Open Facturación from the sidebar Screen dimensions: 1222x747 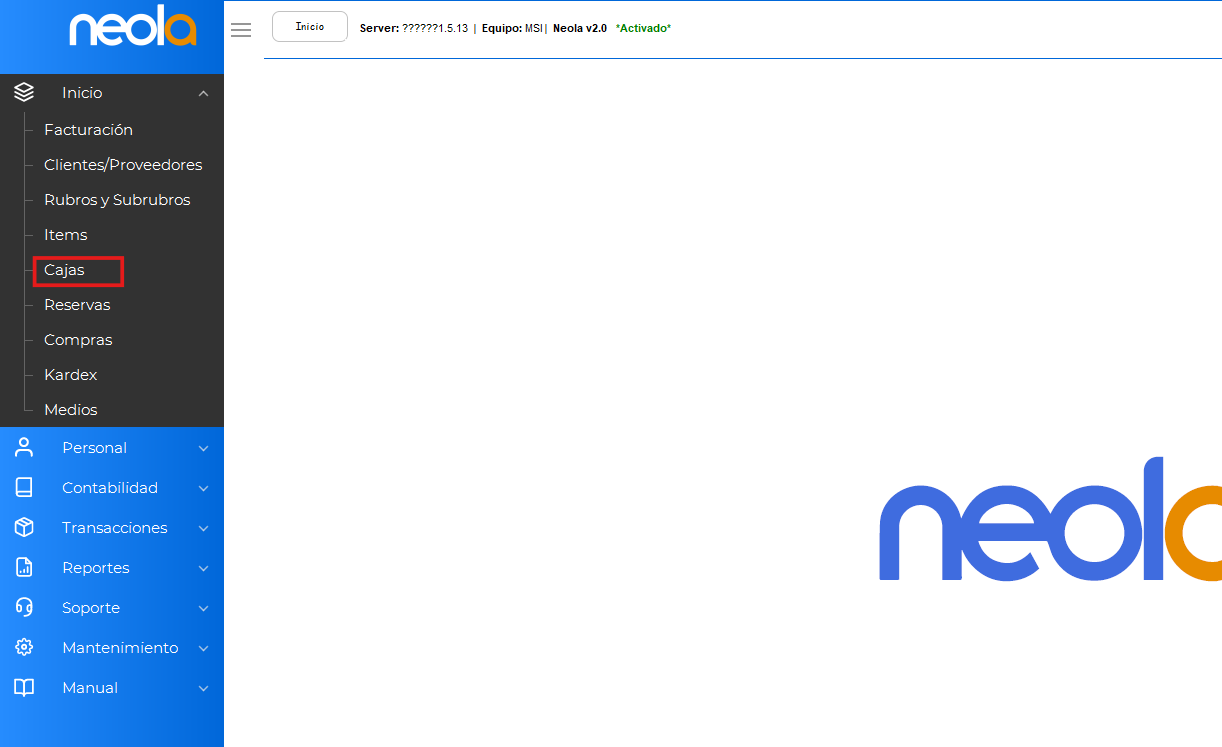click(x=88, y=130)
